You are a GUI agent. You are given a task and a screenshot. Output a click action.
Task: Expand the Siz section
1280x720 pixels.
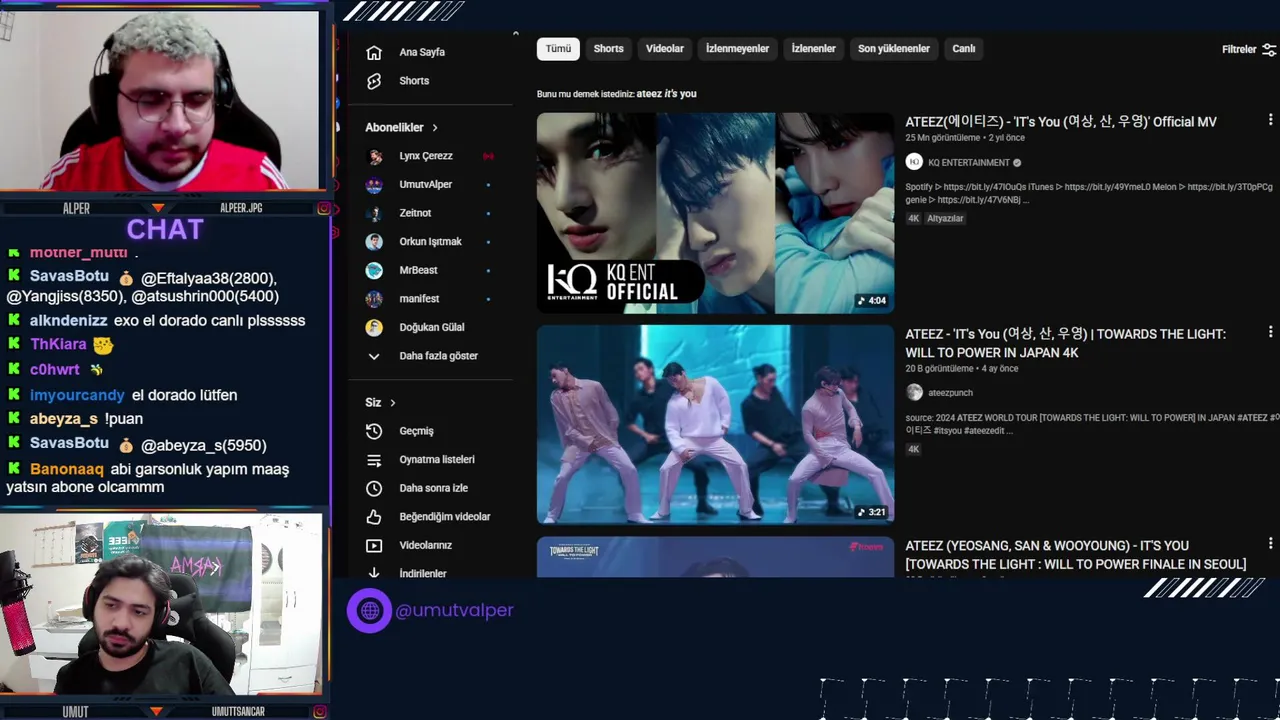(x=380, y=402)
